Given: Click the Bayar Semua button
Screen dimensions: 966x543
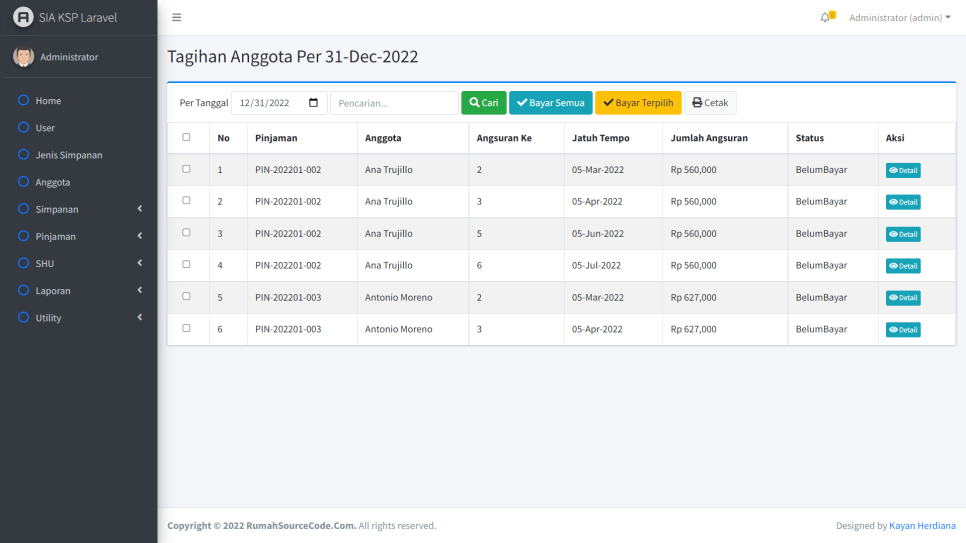Looking at the screenshot, I should pyautogui.click(x=550, y=103).
